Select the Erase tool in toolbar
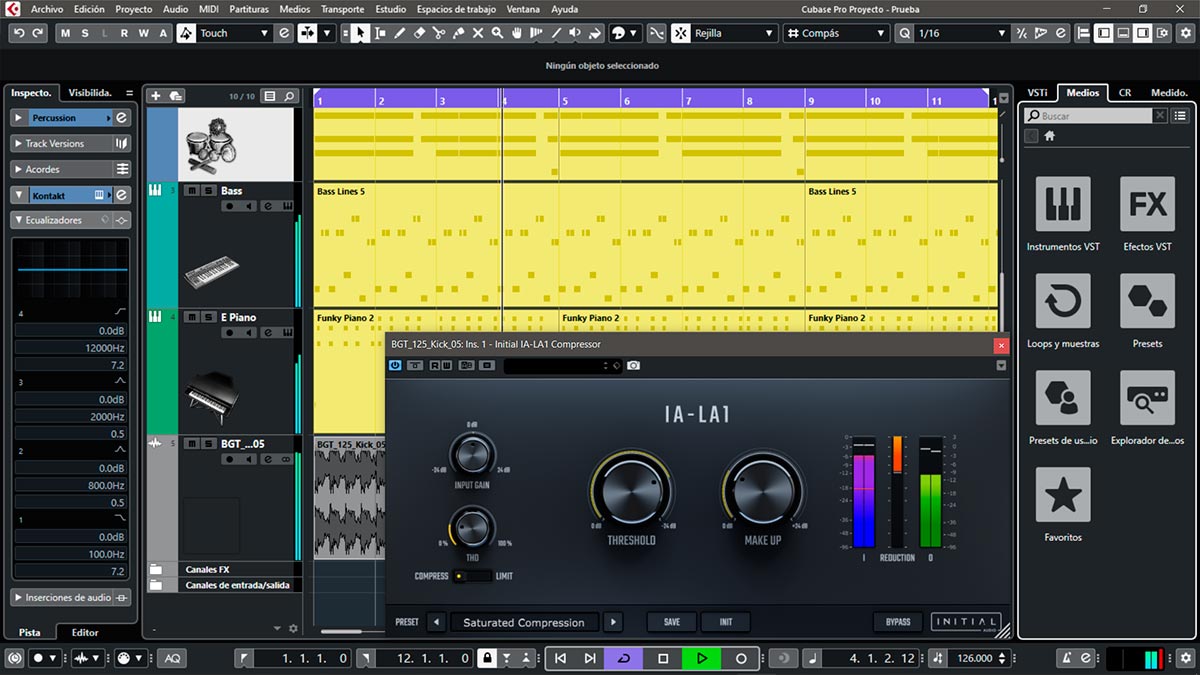Image resolution: width=1200 pixels, height=675 pixels. pyautogui.click(x=420, y=33)
